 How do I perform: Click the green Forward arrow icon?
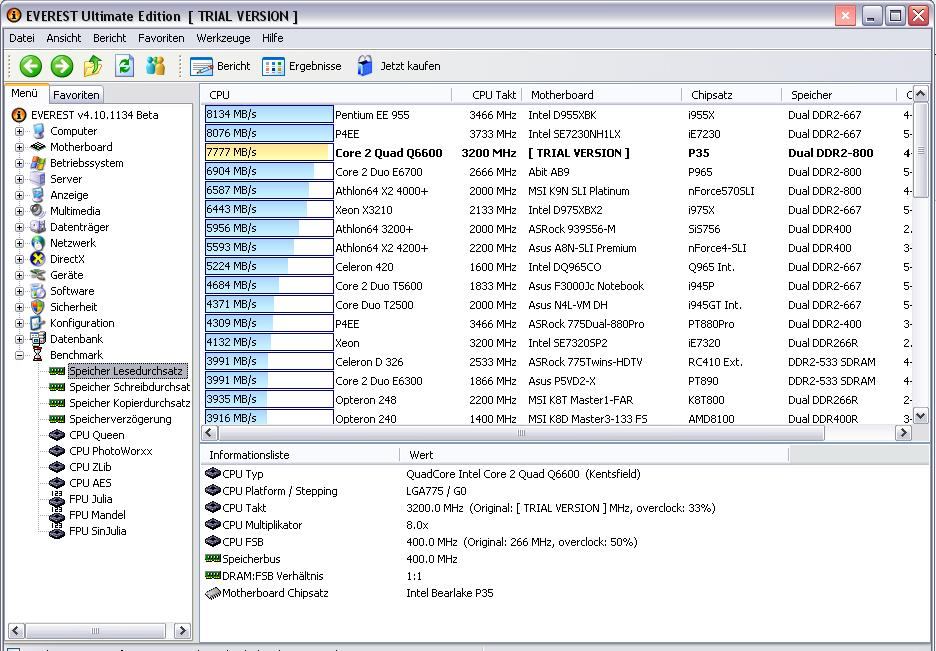(61, 66)
